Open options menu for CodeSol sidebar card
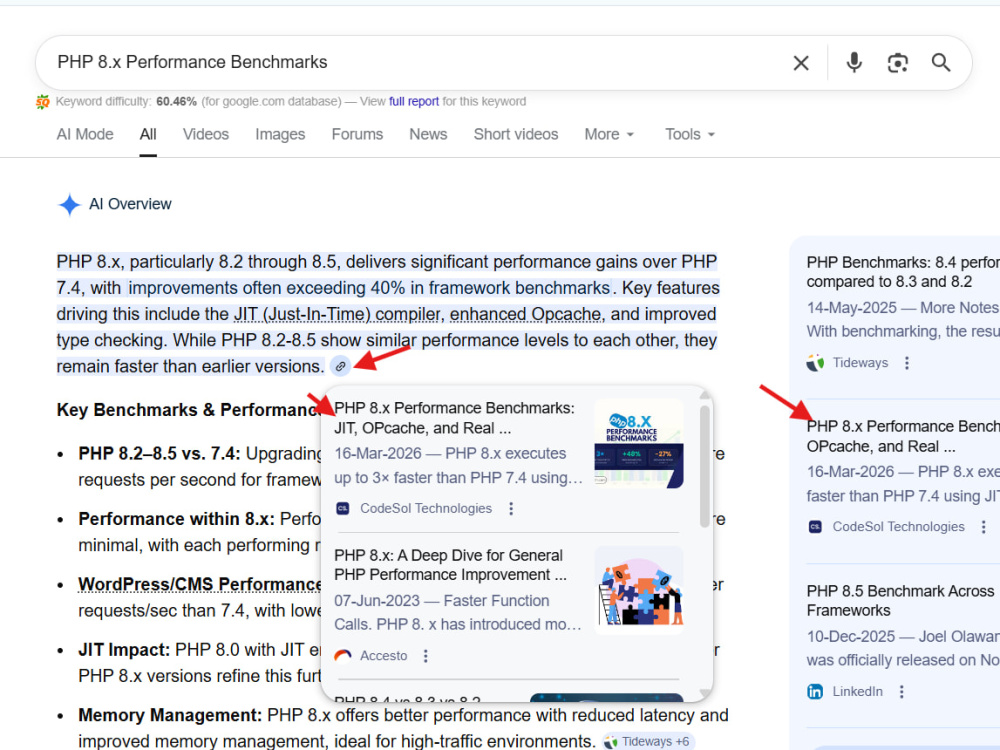 point(983,527)
